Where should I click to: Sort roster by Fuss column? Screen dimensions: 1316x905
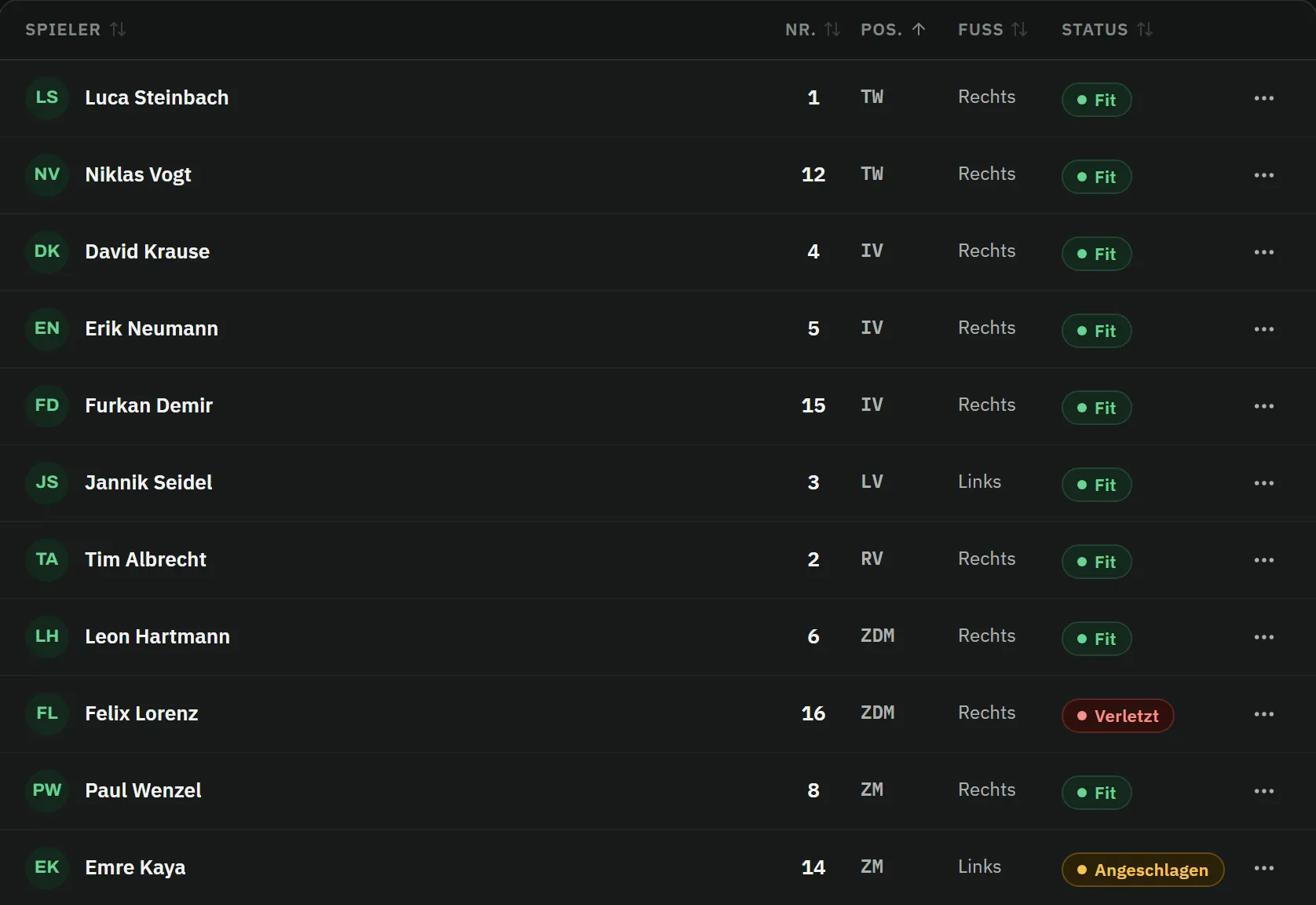click(992, 30)
